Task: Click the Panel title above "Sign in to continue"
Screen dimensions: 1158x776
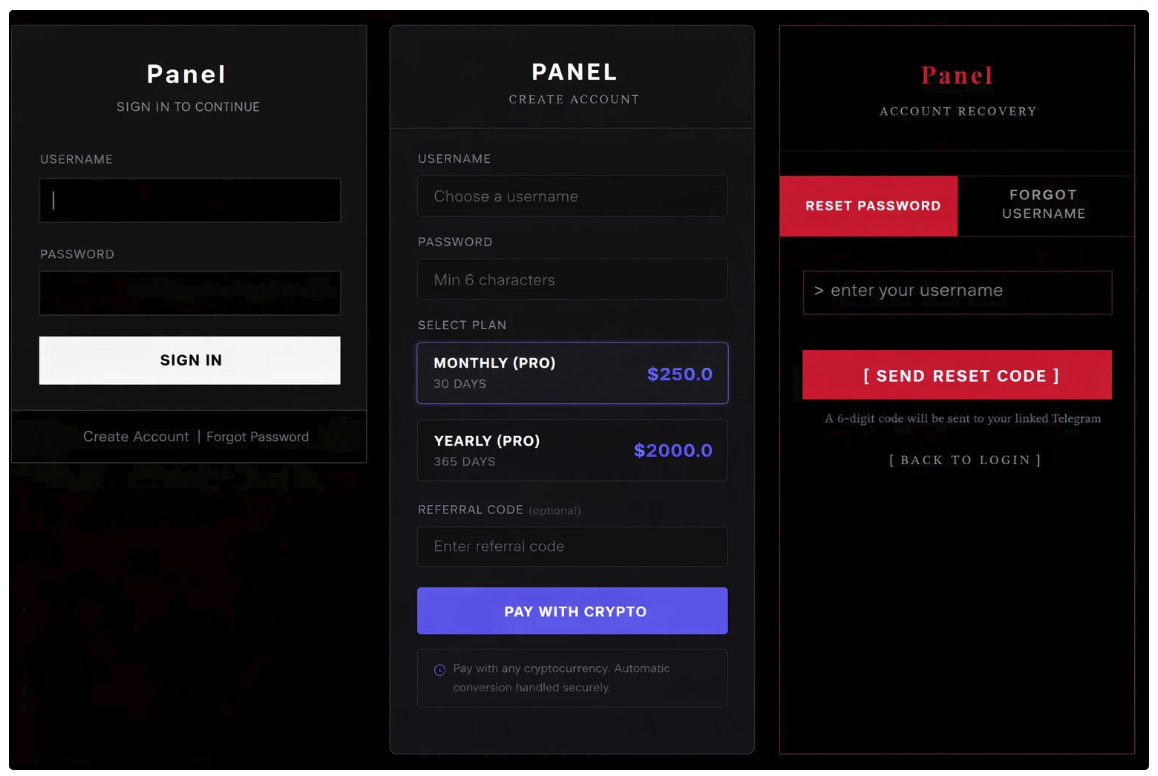Action: click(187, 75)
